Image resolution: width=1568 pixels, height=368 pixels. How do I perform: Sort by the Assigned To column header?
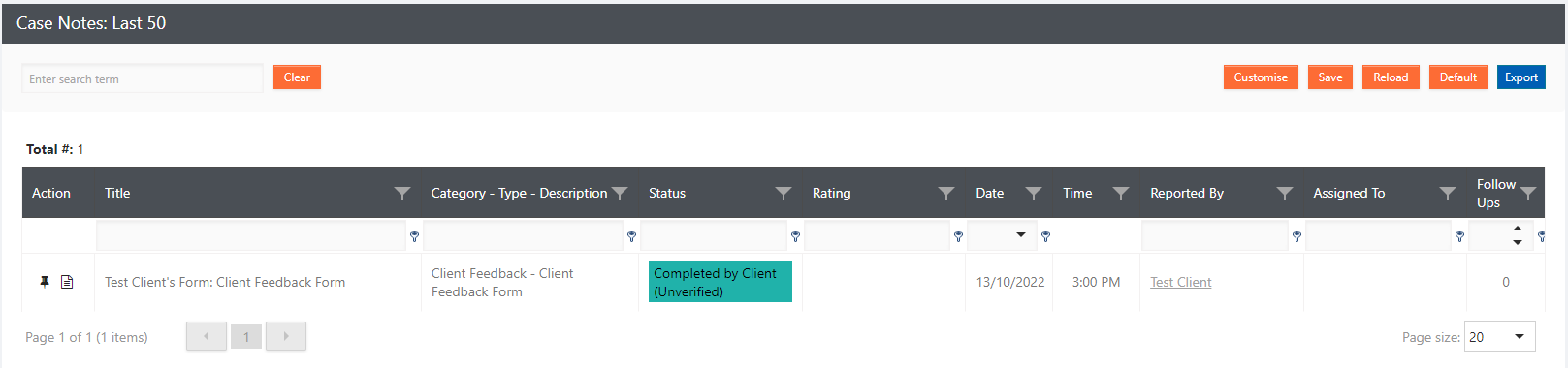(1349, 193)
